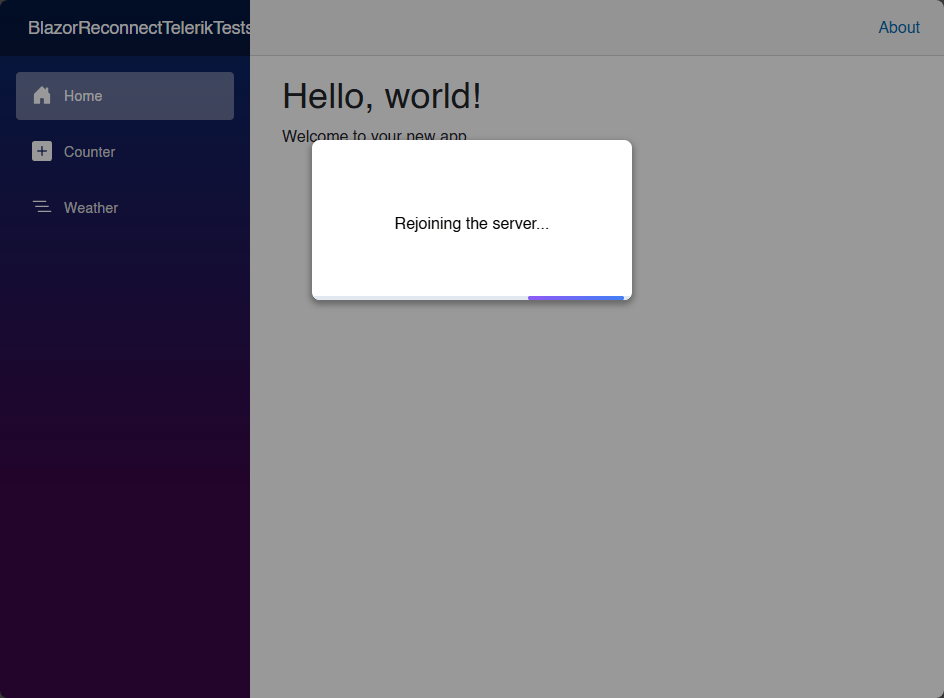Open the About page
Image resolution: width=944 pixels, height=698 pixels.
click(x=898, y=27)
